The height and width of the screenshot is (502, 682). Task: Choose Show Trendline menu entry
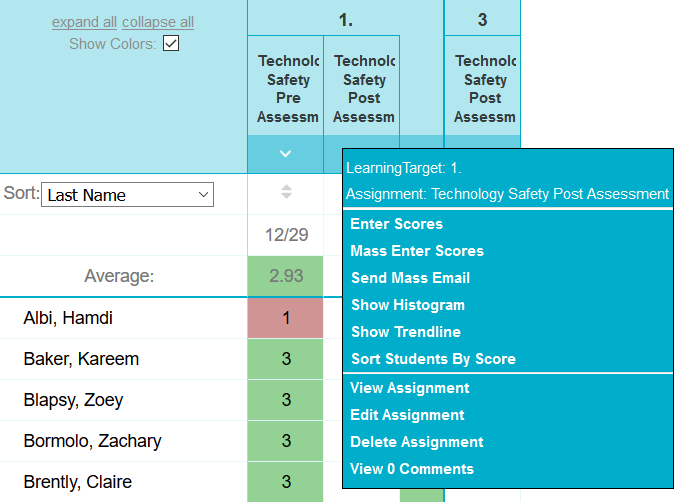click(404, 332)
